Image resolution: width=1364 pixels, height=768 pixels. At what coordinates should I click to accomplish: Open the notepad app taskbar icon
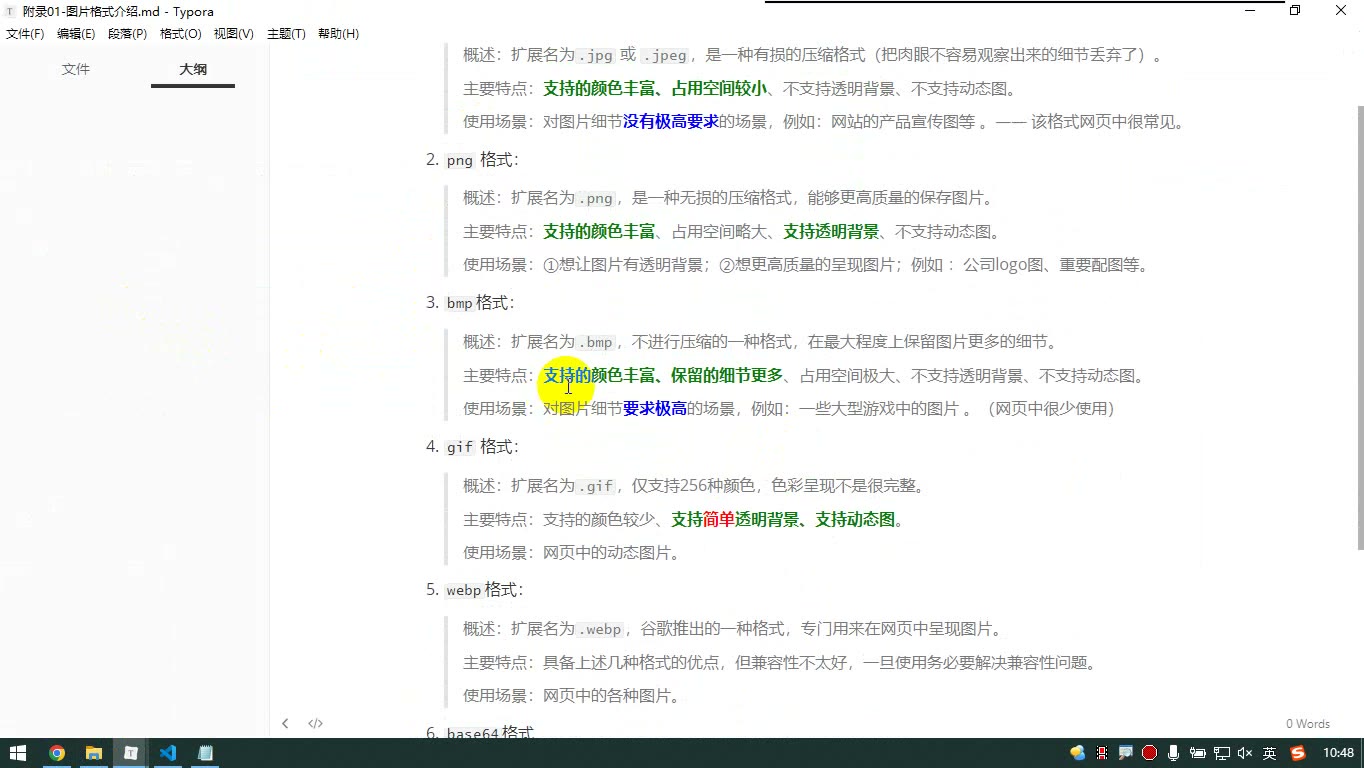point(205,753)
